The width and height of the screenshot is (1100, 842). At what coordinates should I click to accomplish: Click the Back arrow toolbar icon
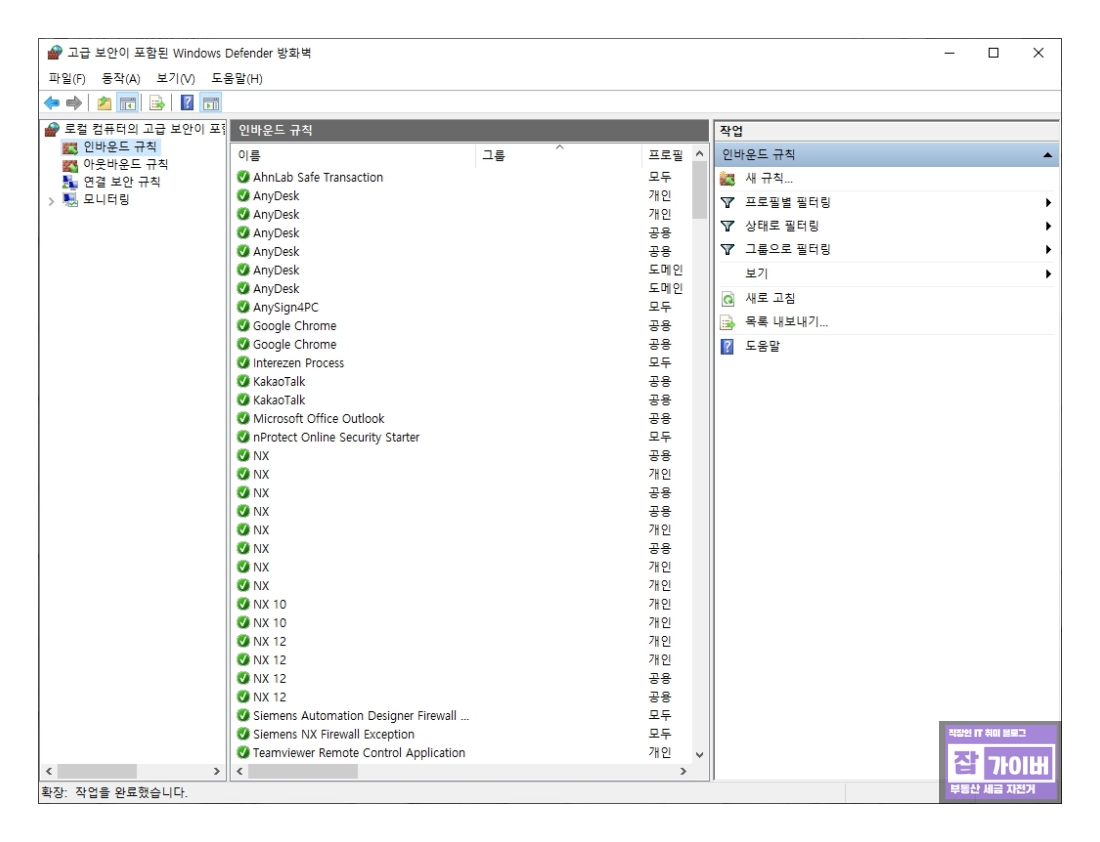click(x=52, y=103)
